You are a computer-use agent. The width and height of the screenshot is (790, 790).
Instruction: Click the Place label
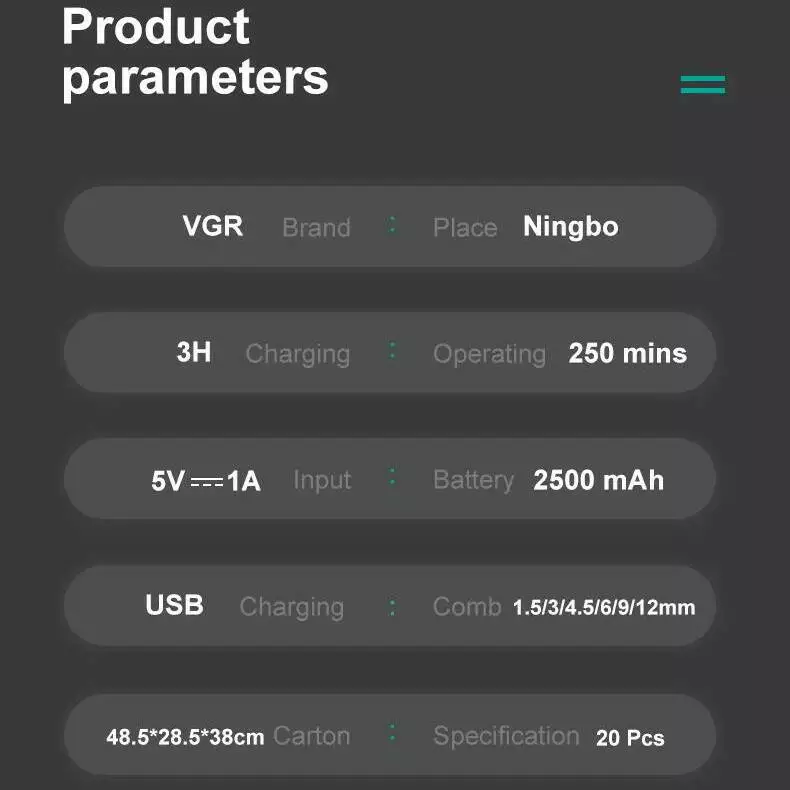click(465, 228)
